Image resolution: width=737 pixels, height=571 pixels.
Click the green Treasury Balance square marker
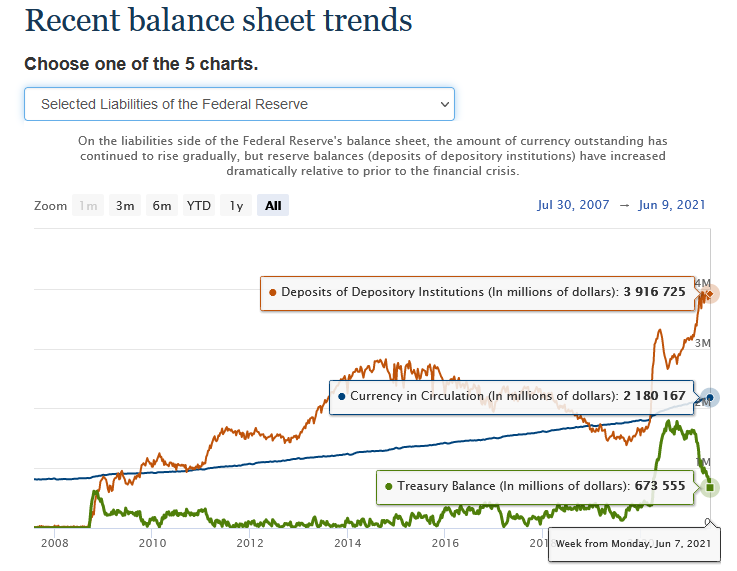coord(710,487)
